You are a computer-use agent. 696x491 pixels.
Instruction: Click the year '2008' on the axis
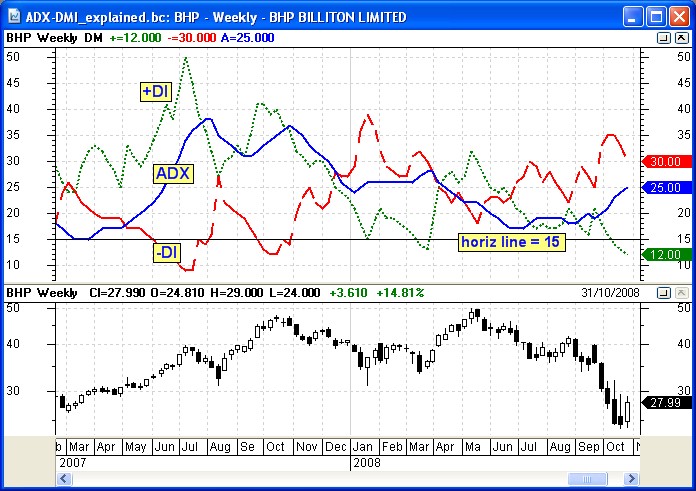367,463
